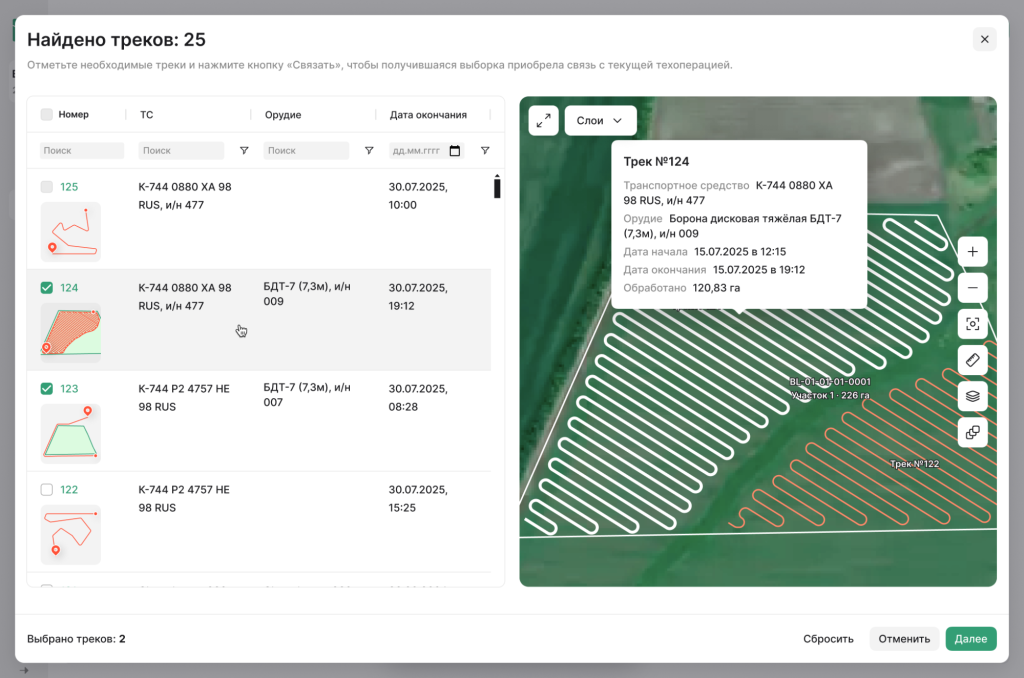Select the ruler measurement tool
The height and width of the screenshot is (678, 1024).
tap(972, 360)
